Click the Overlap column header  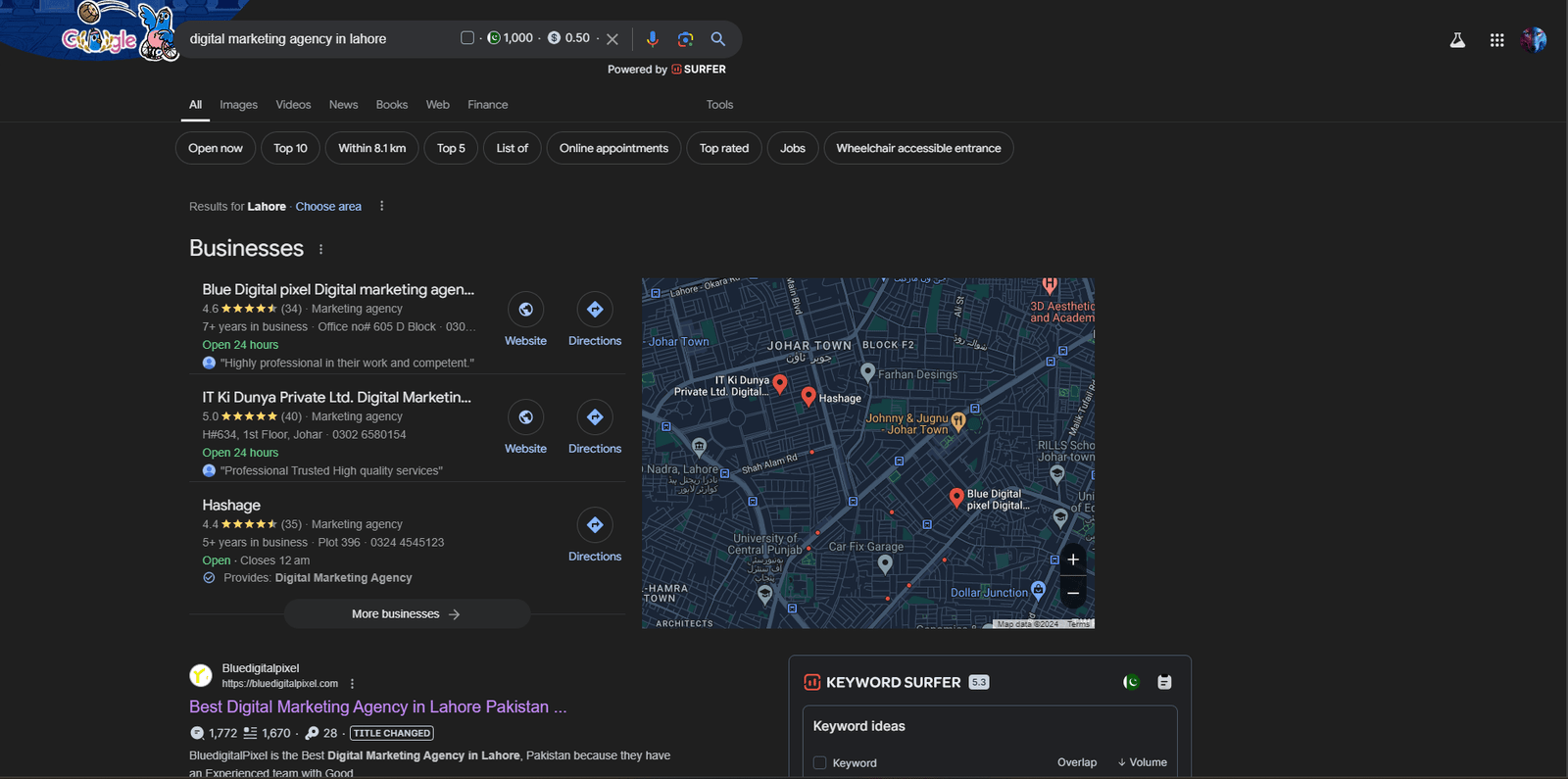(x=1077, y=762)
